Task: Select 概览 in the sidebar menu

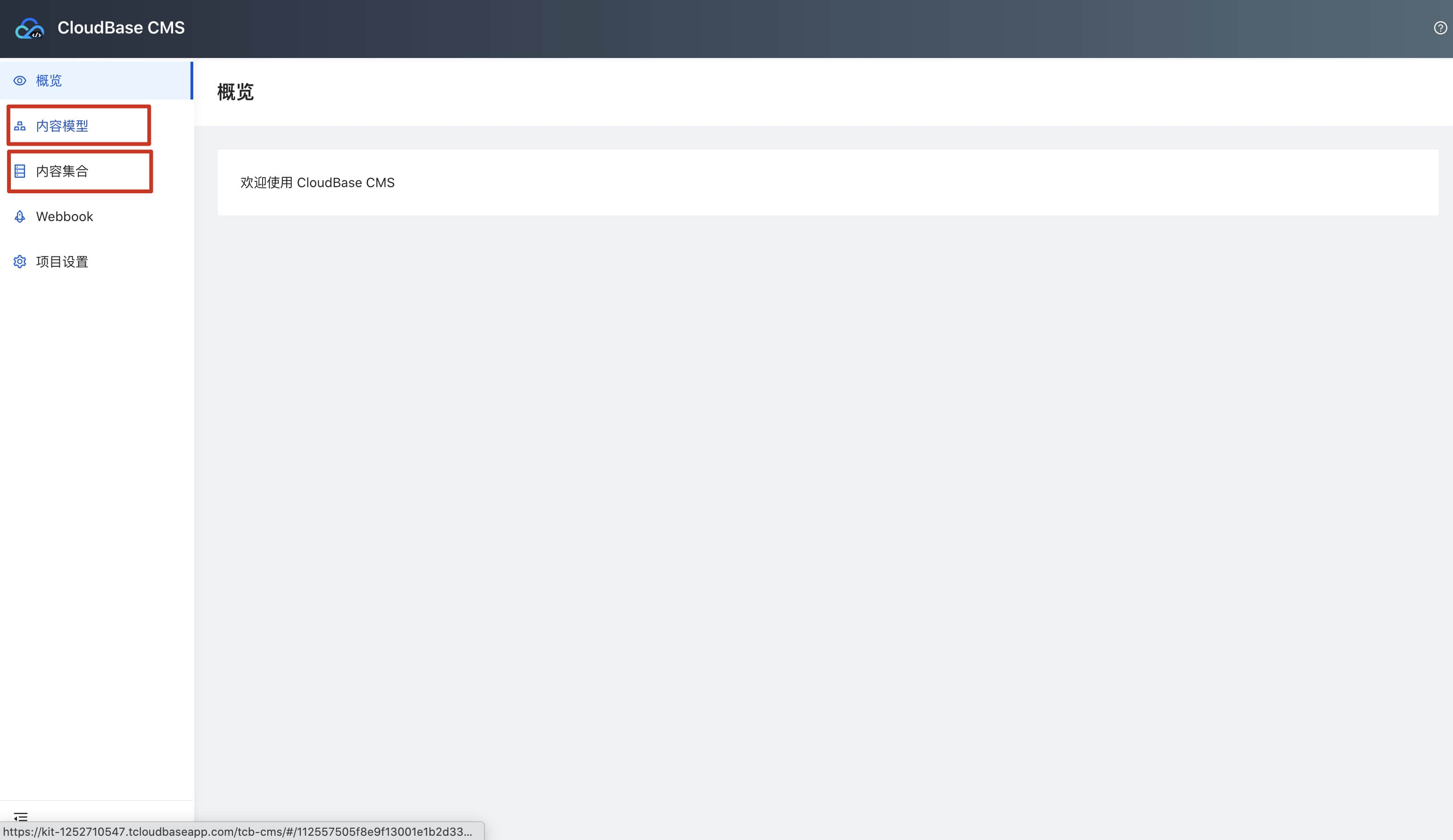Action: (x=49, y=81)
